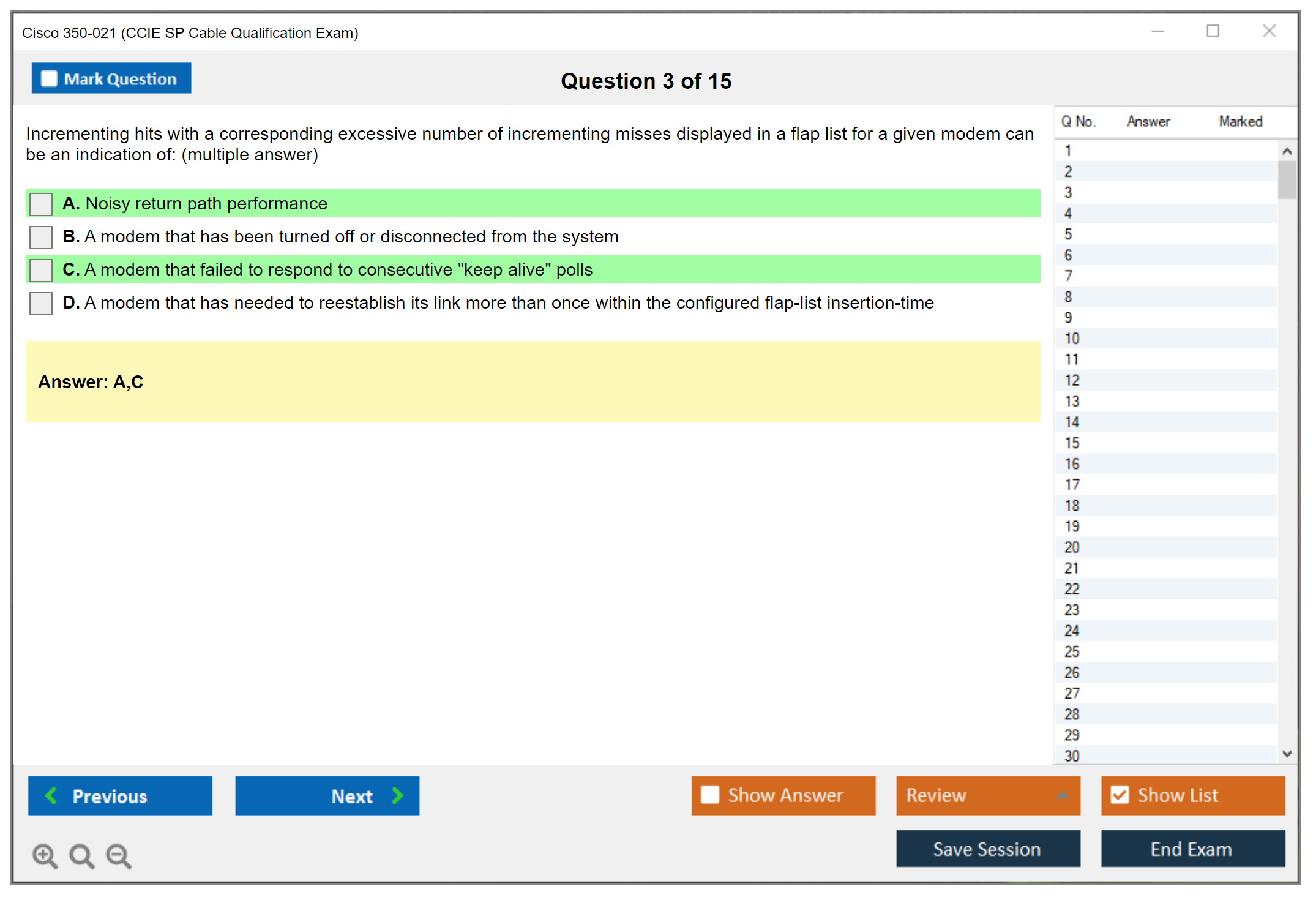Expand the Review dropdown menu
Screen dimensions: 1316x900
click(x=1062, y=795)
